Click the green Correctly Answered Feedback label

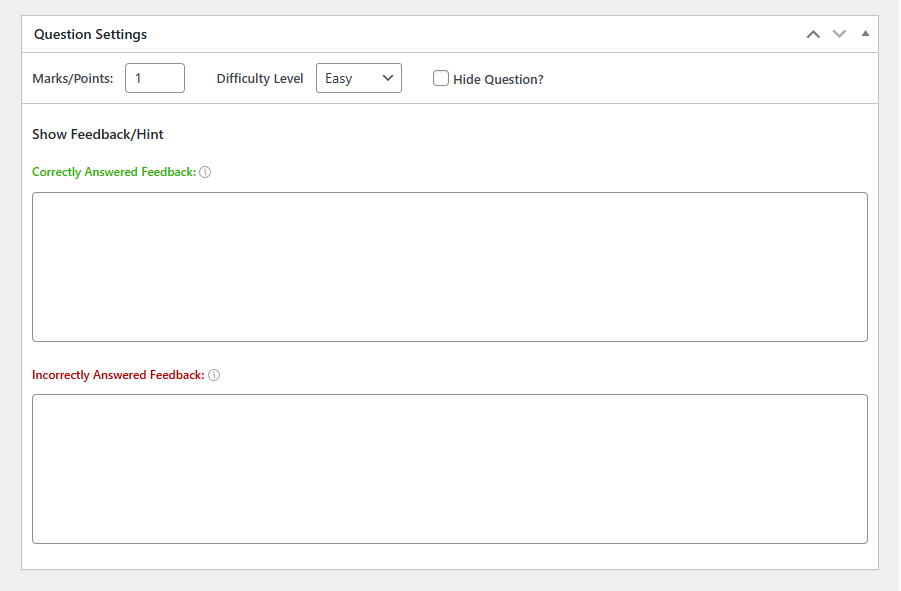[x=114, y=172]
